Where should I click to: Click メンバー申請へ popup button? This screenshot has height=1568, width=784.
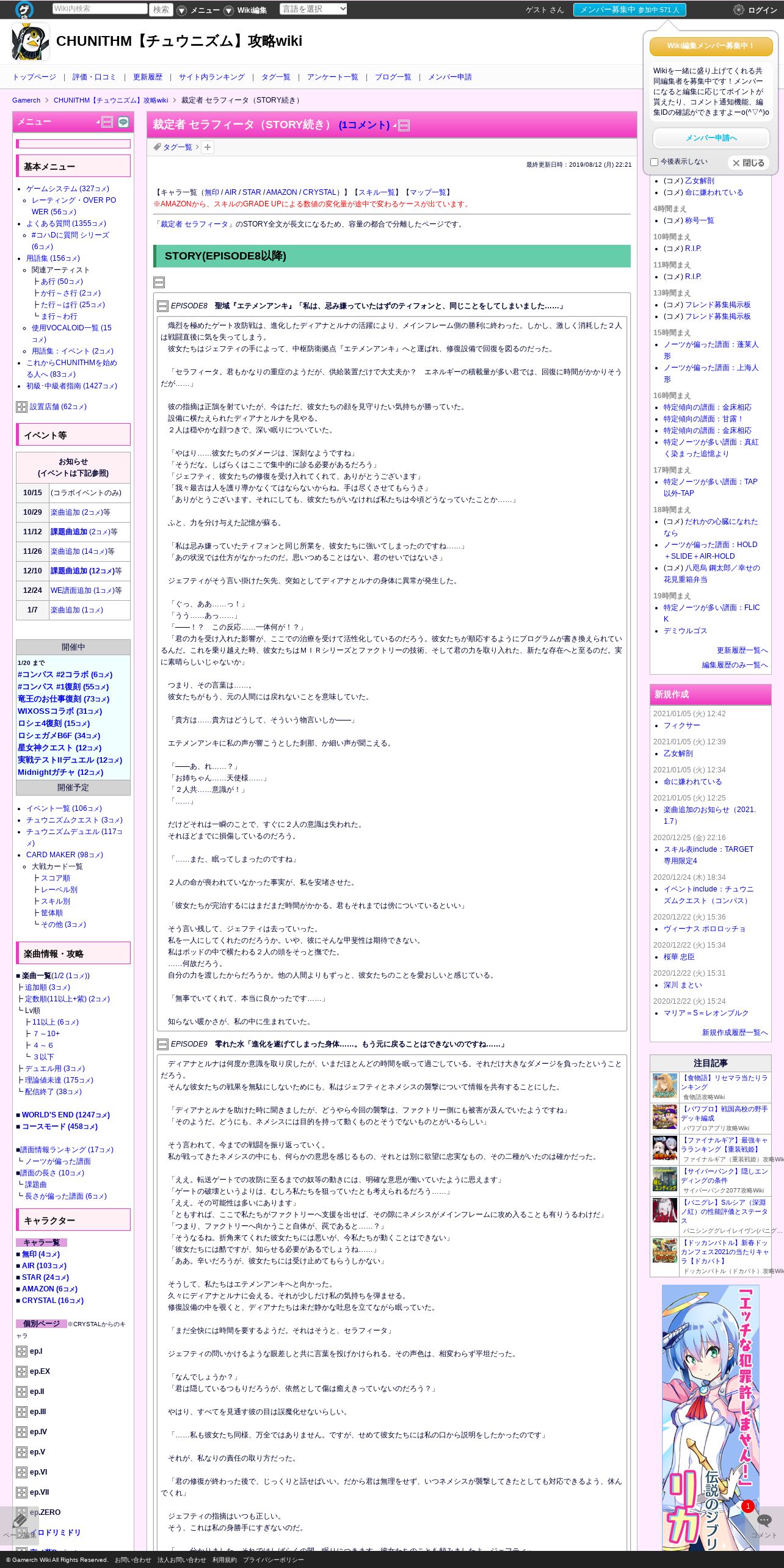711,138
